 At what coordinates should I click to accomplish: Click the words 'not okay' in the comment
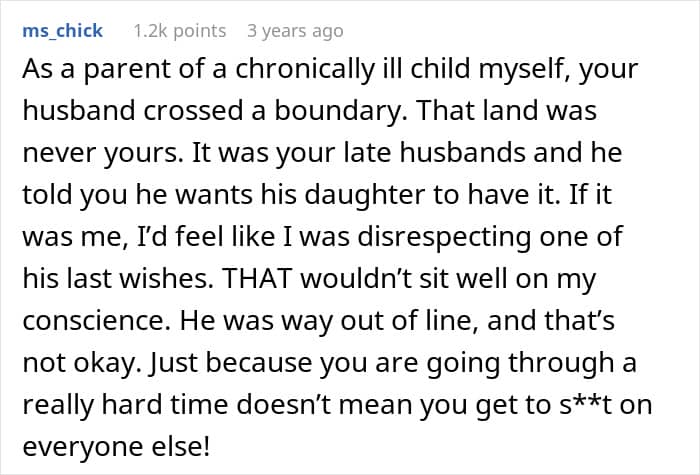coord(79,362)
